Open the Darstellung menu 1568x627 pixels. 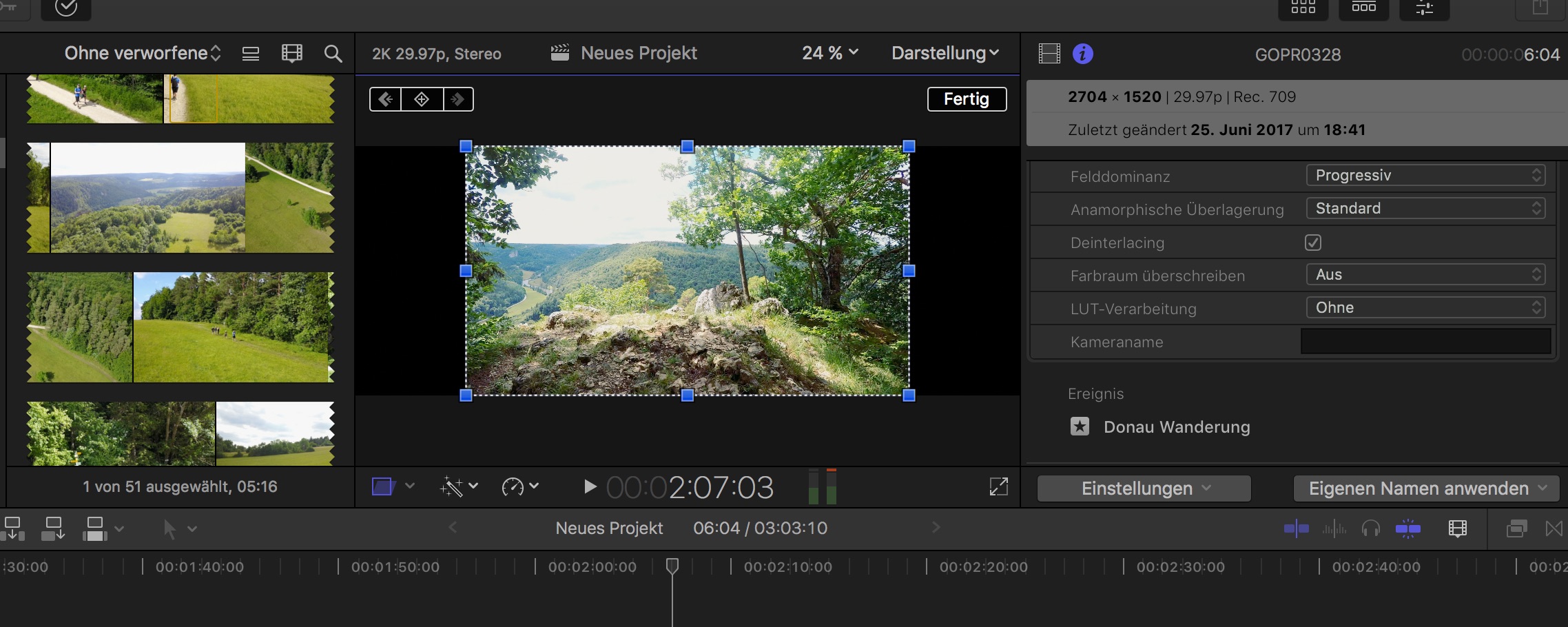click(945, 53)
